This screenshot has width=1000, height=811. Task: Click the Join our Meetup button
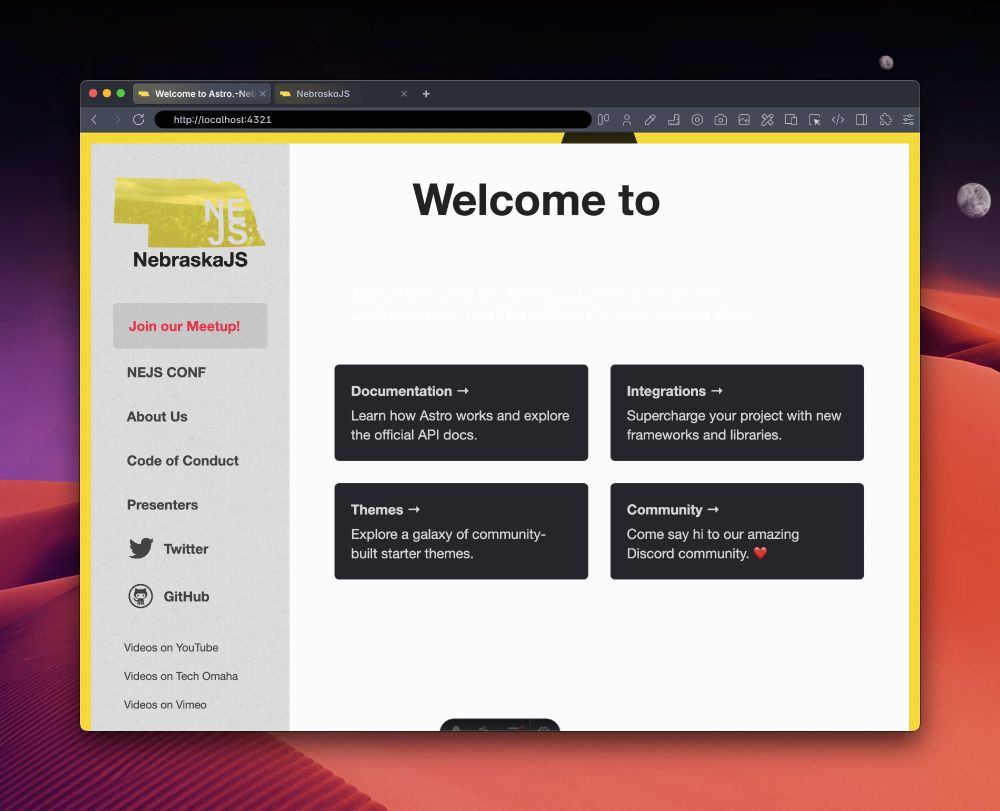click(190, 326)
